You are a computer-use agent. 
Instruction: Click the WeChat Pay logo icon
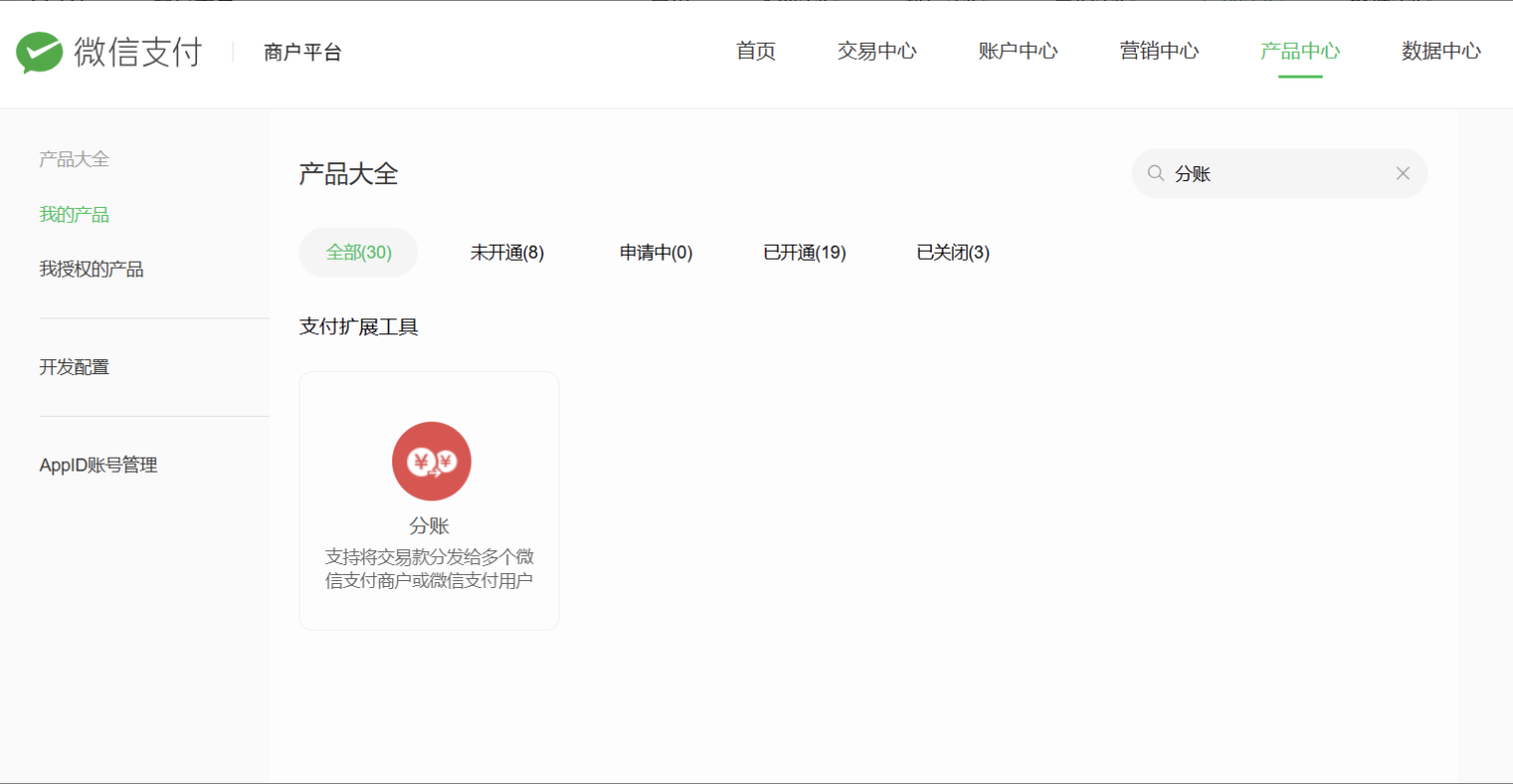40,52
